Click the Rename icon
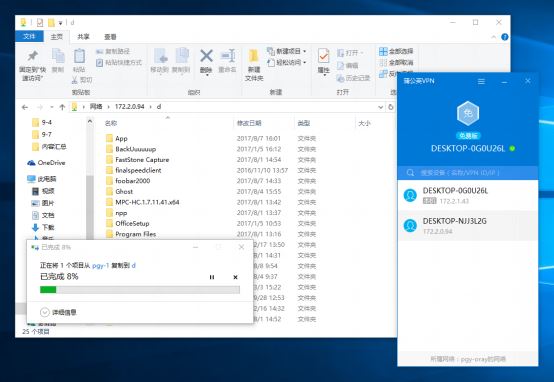Screen dimensions: 554x382 (x=228, y=56)
